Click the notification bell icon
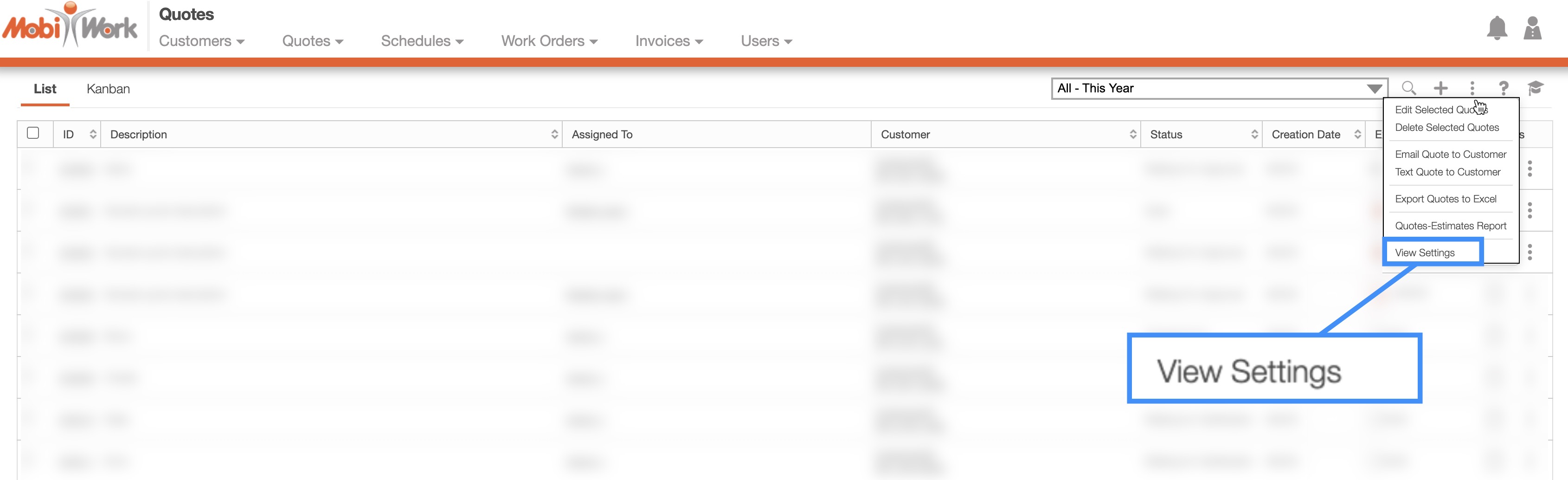This screenshot has height=480, width=1568. [x=1496, y=29]
